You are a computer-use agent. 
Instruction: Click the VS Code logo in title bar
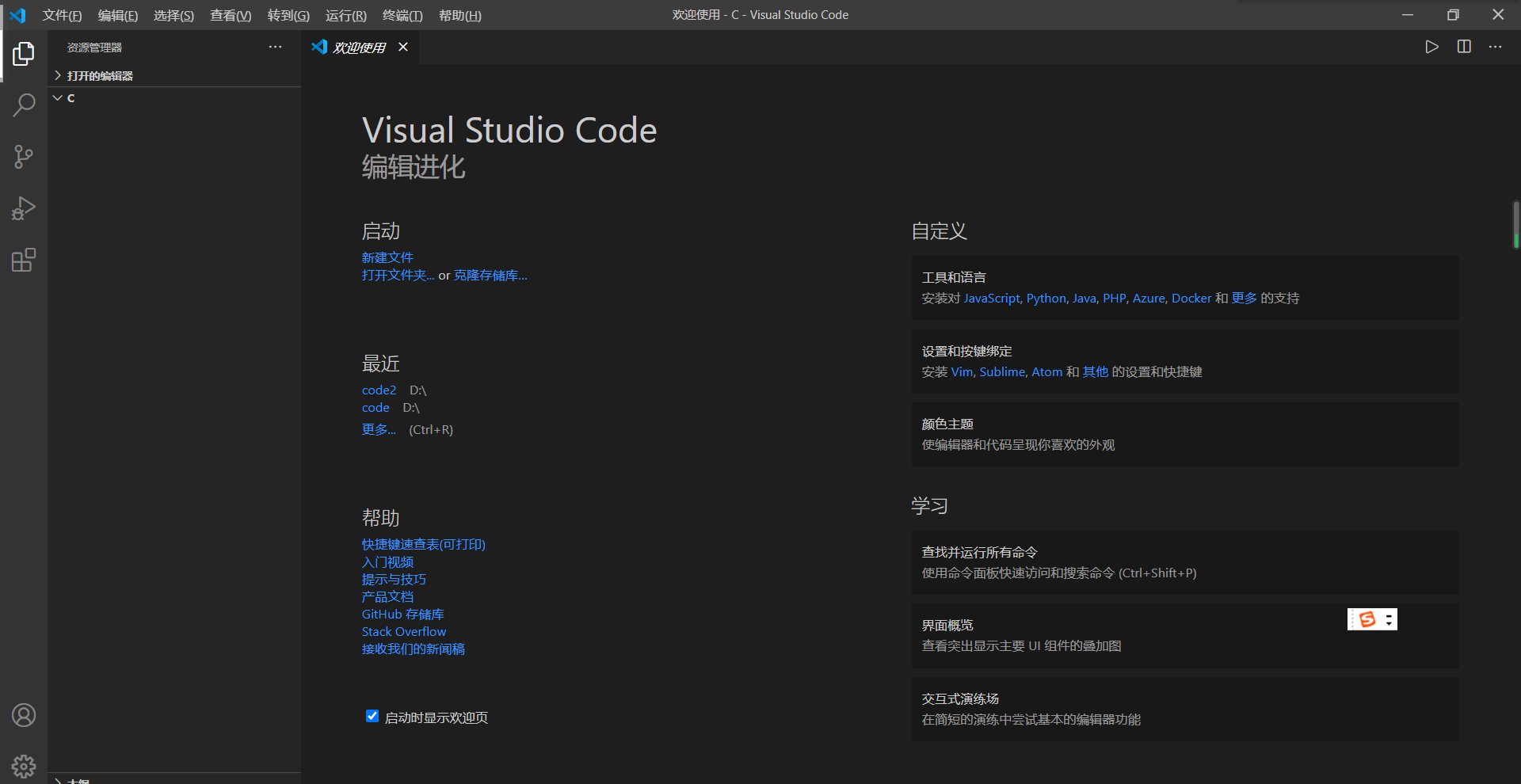pos(17,15)
